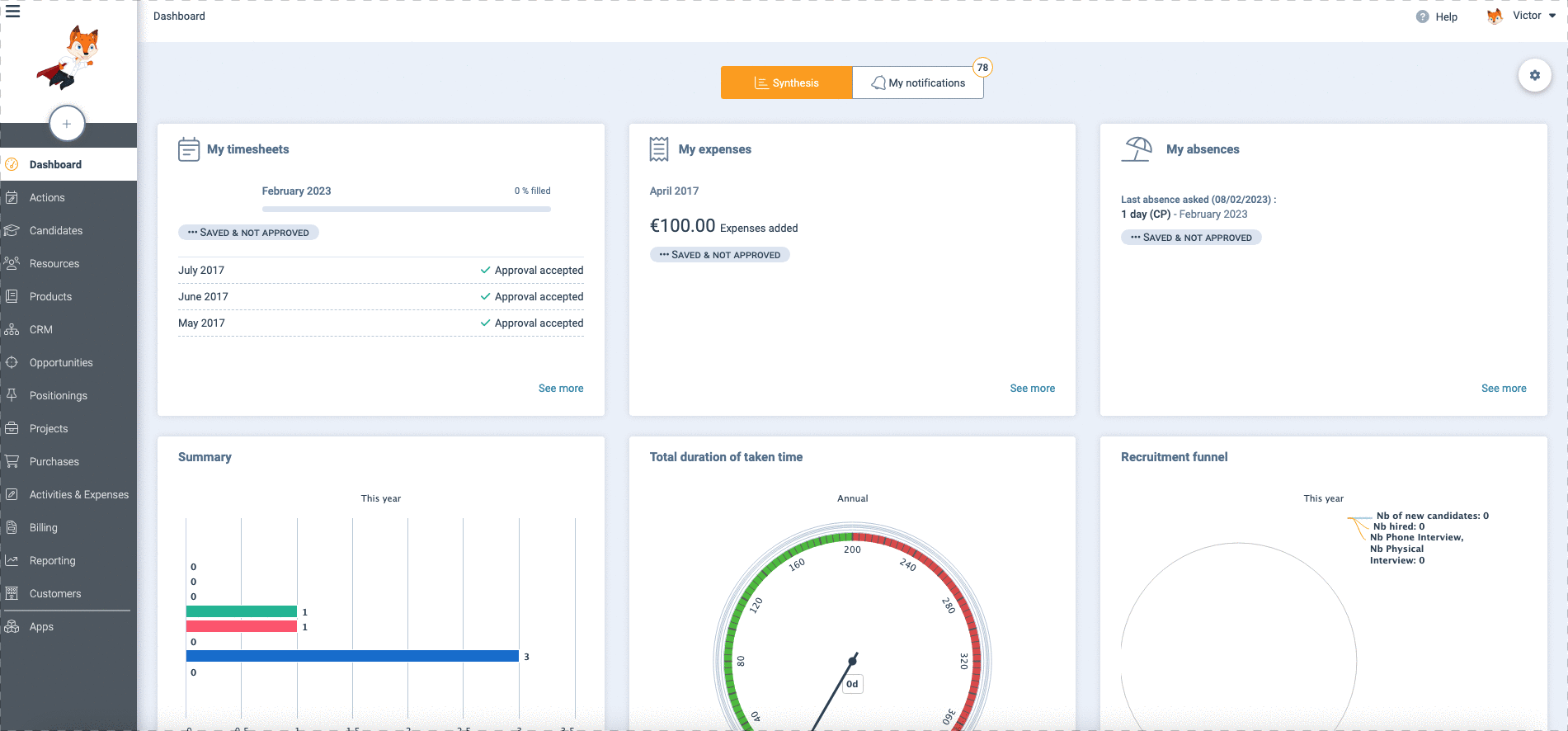Image resolution: width=1568 pixels, height=731 pixels.
Task: Click the May 2017 timesheet row
Action: click(x=381, y=323)
